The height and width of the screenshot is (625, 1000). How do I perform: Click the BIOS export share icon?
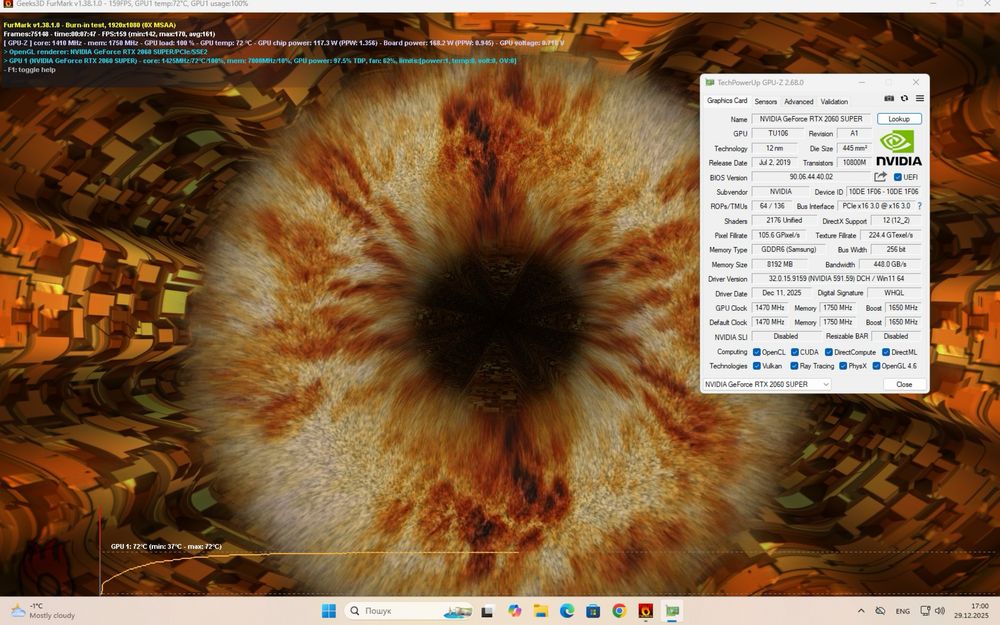880,177
